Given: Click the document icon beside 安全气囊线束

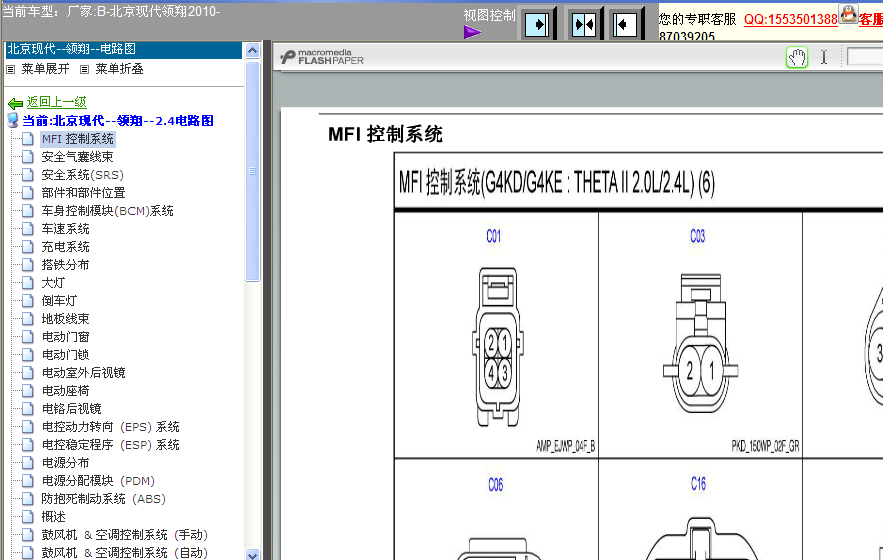Looking at the screenshot, I should [28, 157].
